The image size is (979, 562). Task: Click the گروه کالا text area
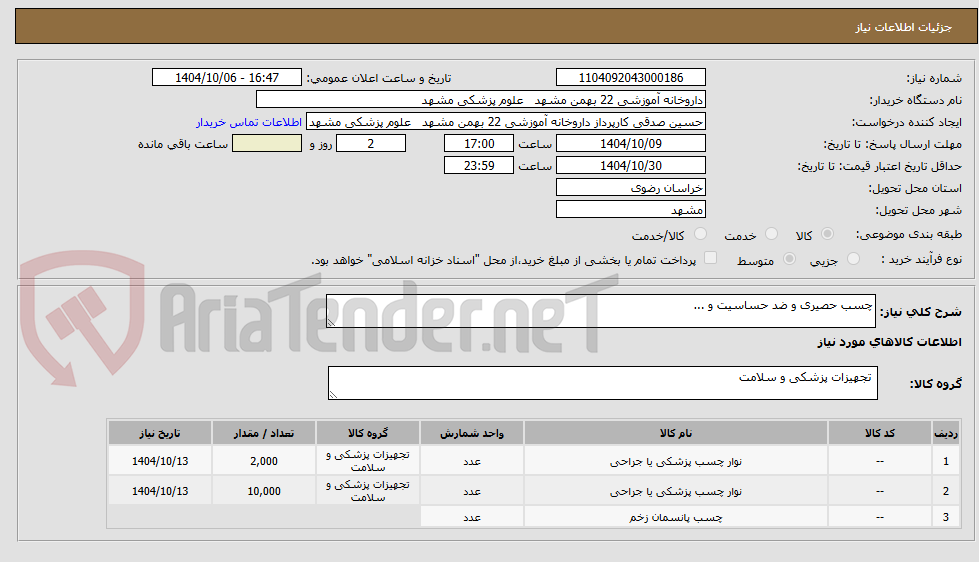(x=603, y=383)
